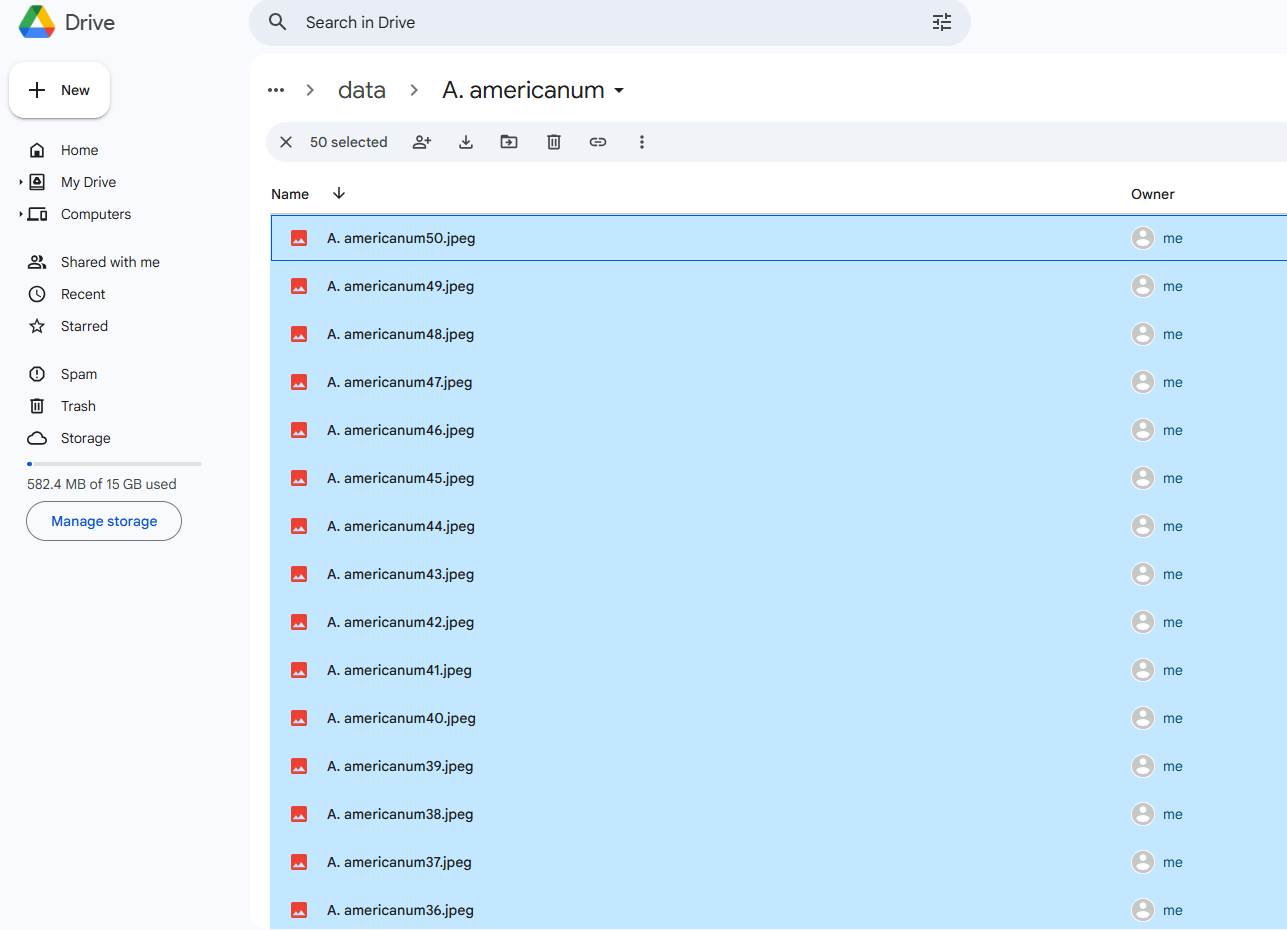The width and height of the screenshot is (1287, 930).
Task: Expand the Computers tree arrow
Action: click(x=21, y=214)
